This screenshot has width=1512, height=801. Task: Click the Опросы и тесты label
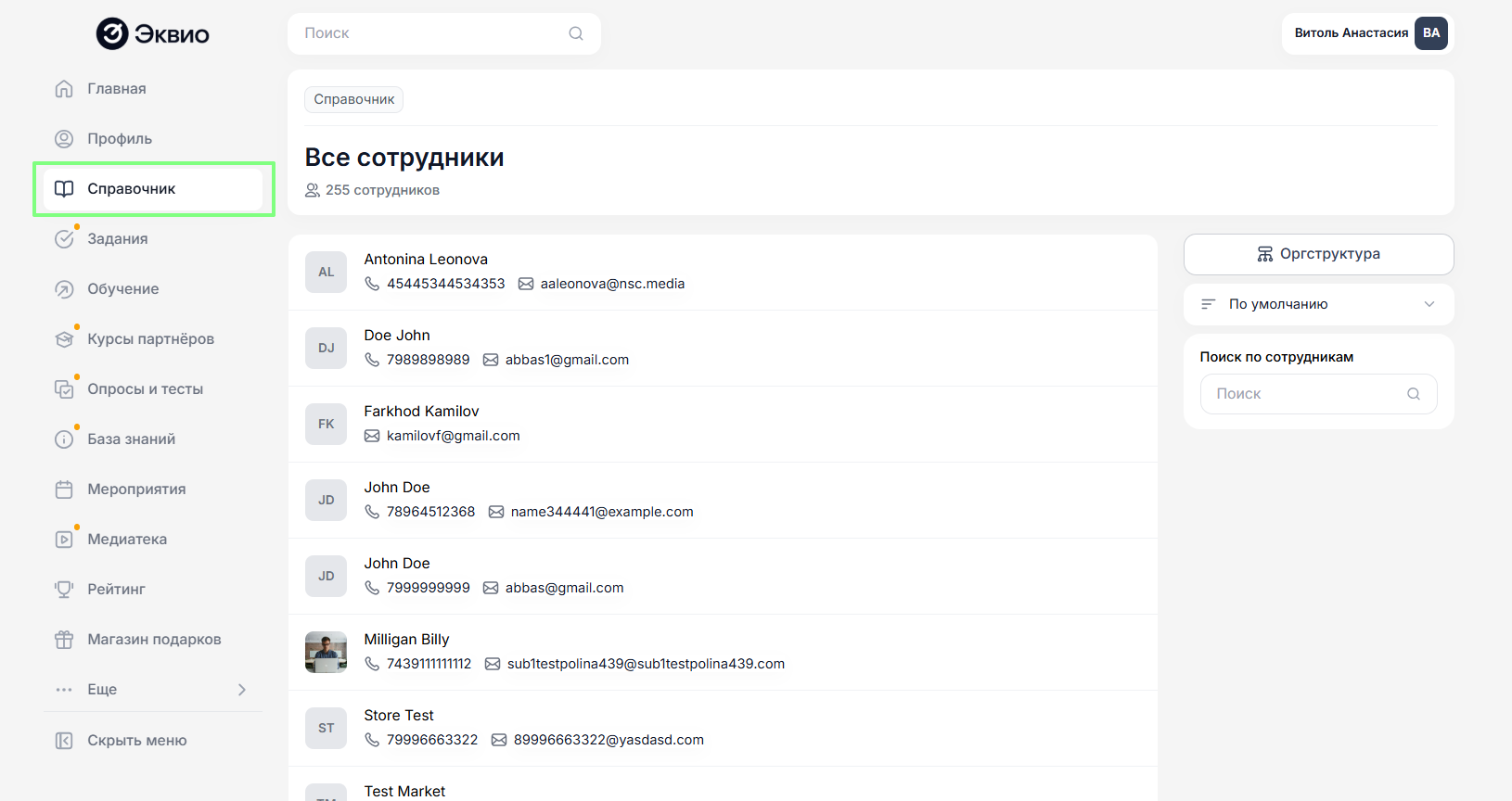pyautogui.click(x=146, y=389)
